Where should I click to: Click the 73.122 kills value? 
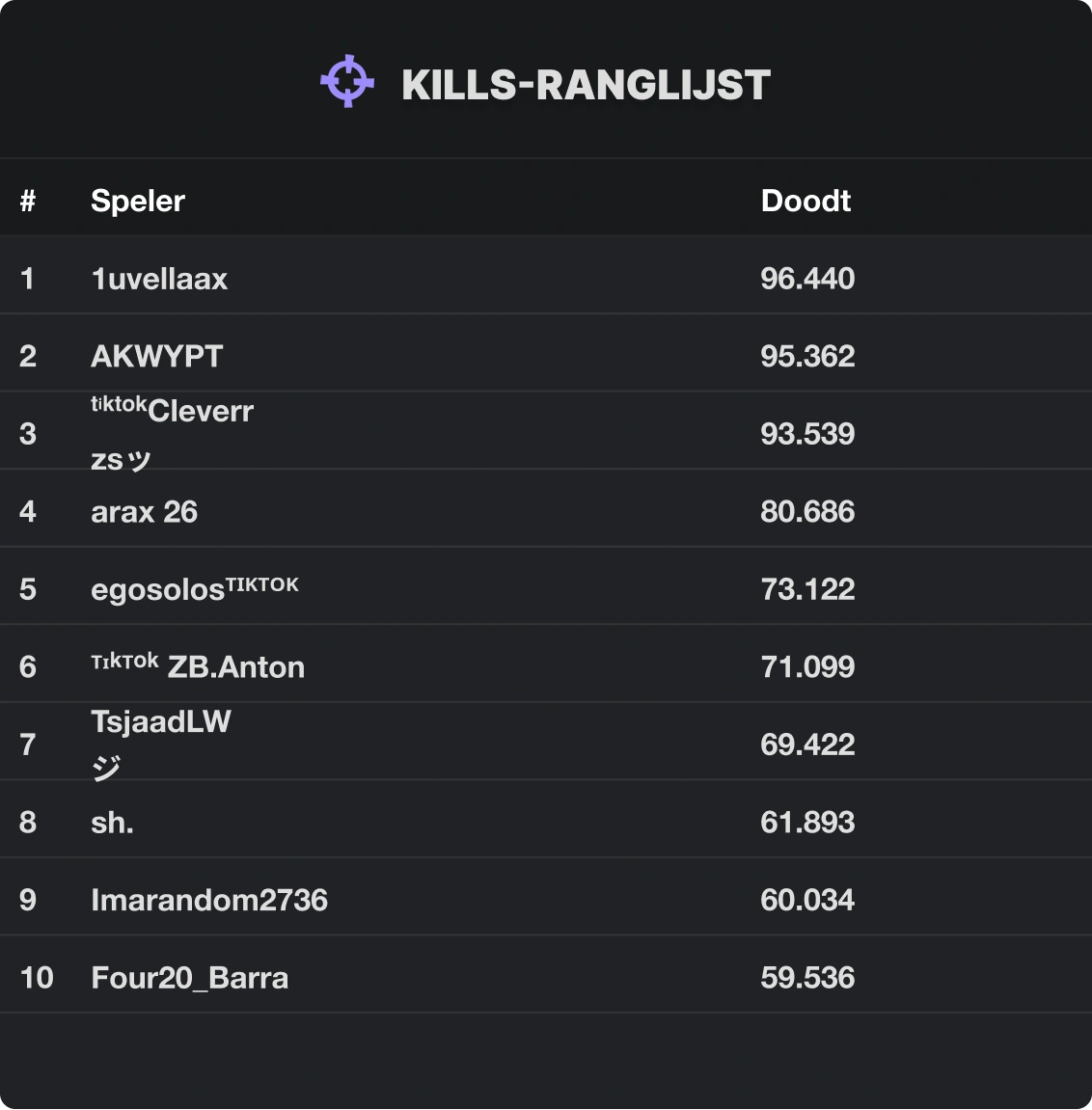pos(807,589)
